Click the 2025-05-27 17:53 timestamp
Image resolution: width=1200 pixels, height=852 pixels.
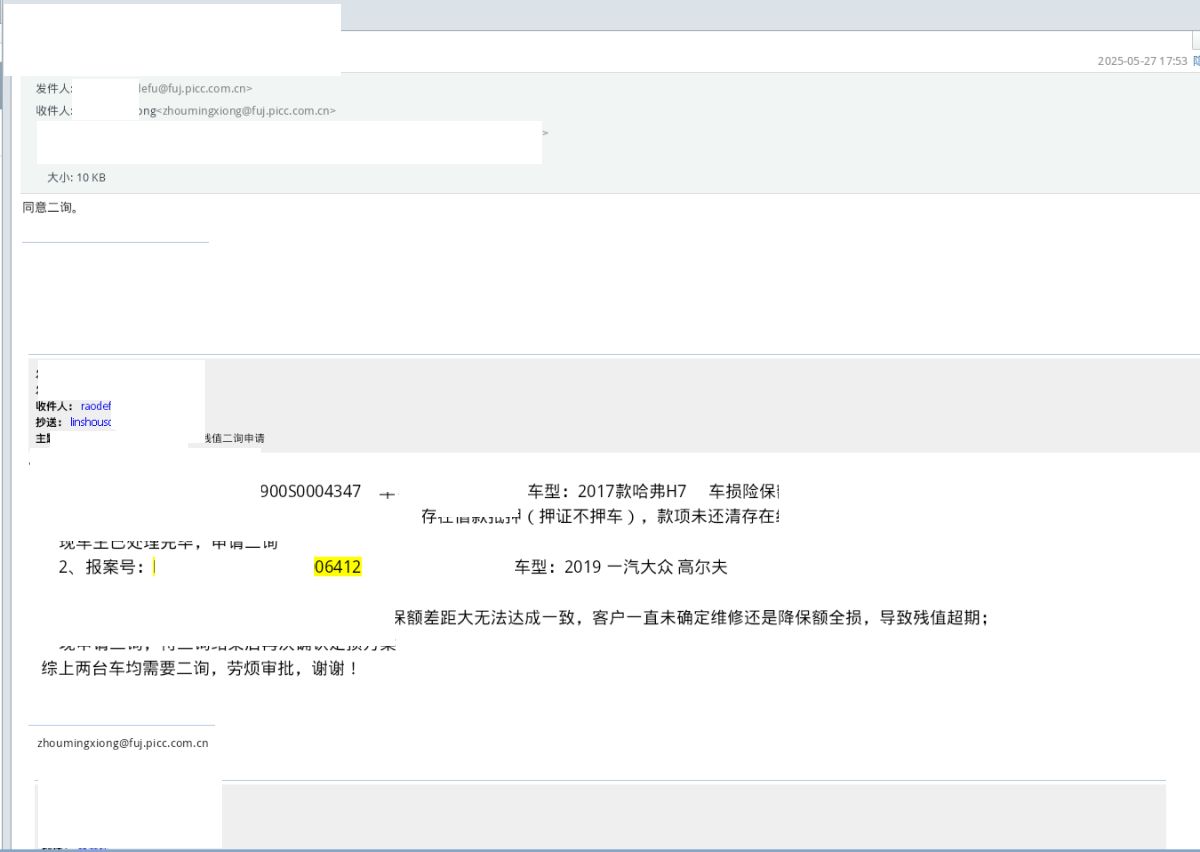[x=1142, y=61]
